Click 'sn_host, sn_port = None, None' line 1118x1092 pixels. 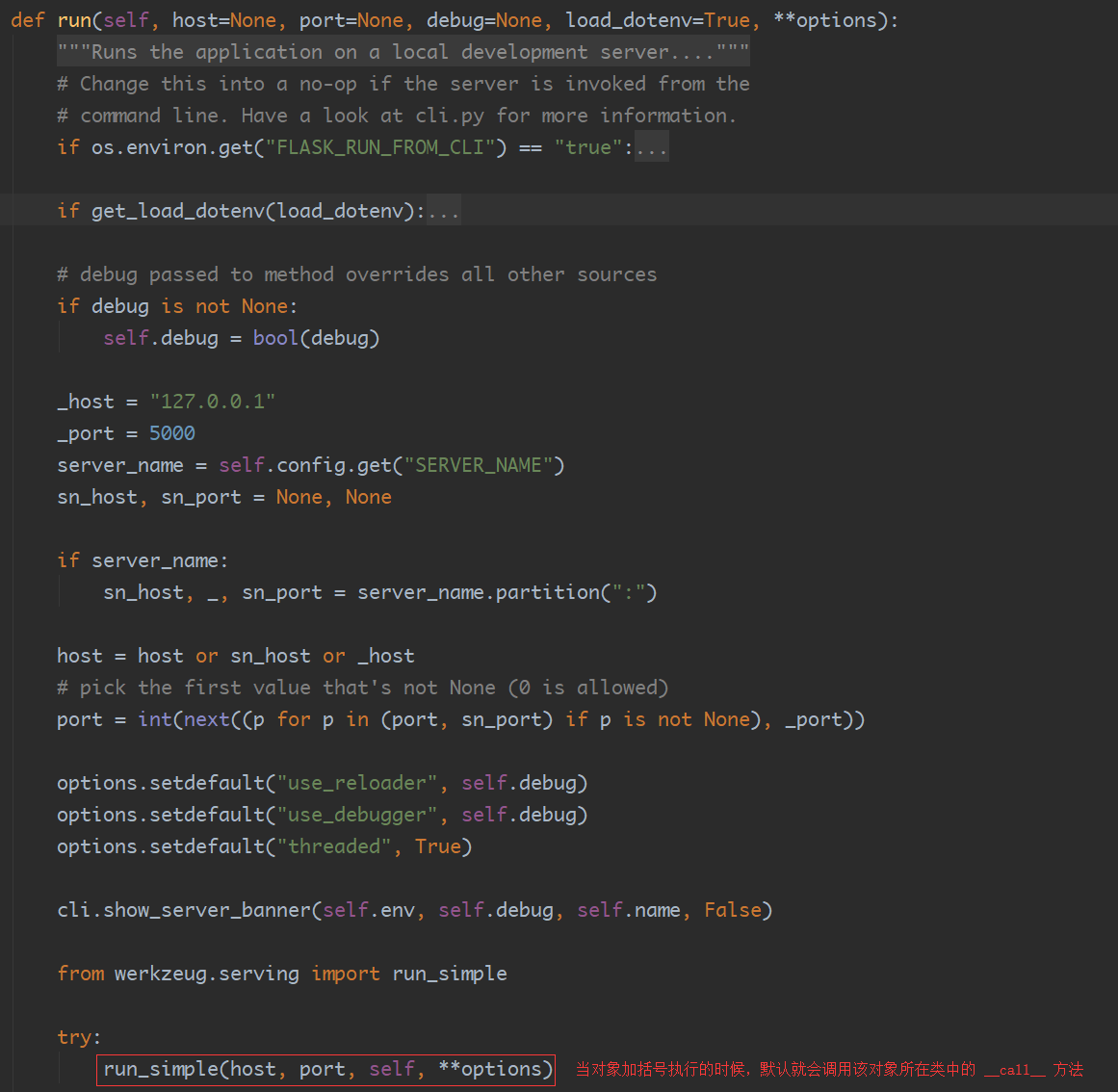click(x=223, y=497)
